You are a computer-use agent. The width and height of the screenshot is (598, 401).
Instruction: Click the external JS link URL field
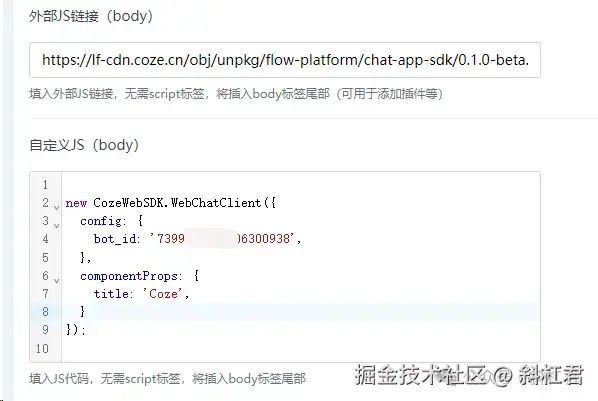pos(285,60)
